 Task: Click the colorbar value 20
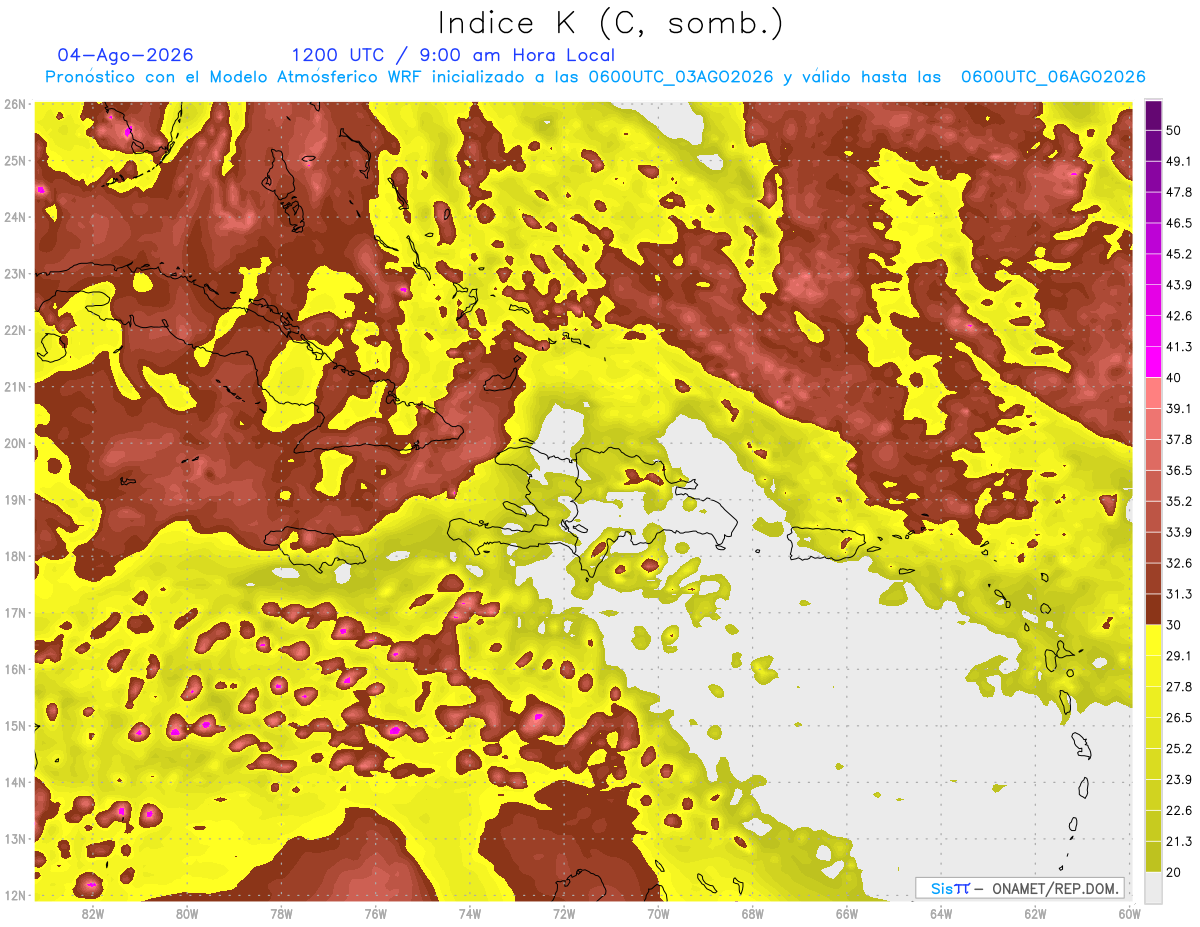coord(1174,872)
